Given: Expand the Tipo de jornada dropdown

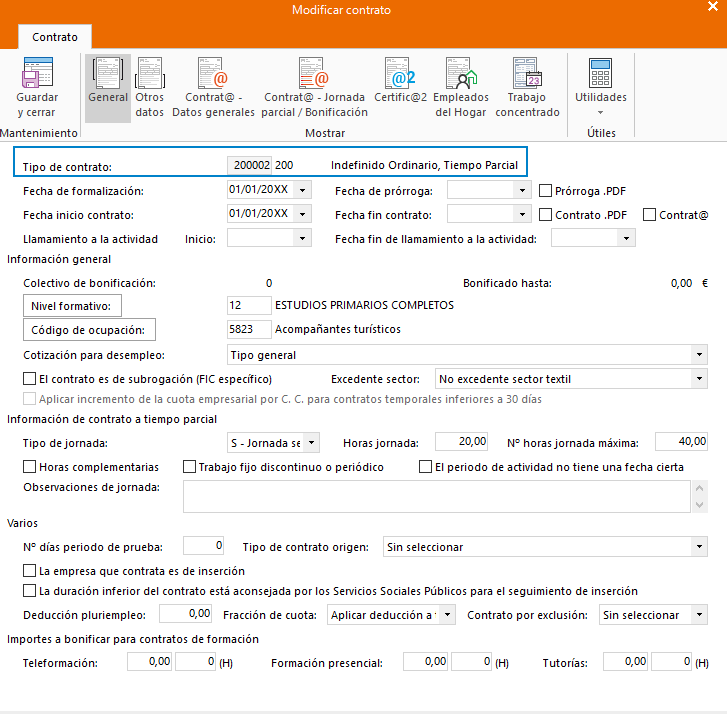Looking at the screenshot, I should coord(312,443).
